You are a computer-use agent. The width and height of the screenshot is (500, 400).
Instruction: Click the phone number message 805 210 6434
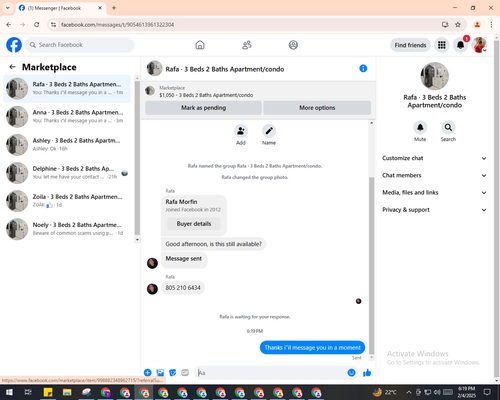click(x=183, y=288)
